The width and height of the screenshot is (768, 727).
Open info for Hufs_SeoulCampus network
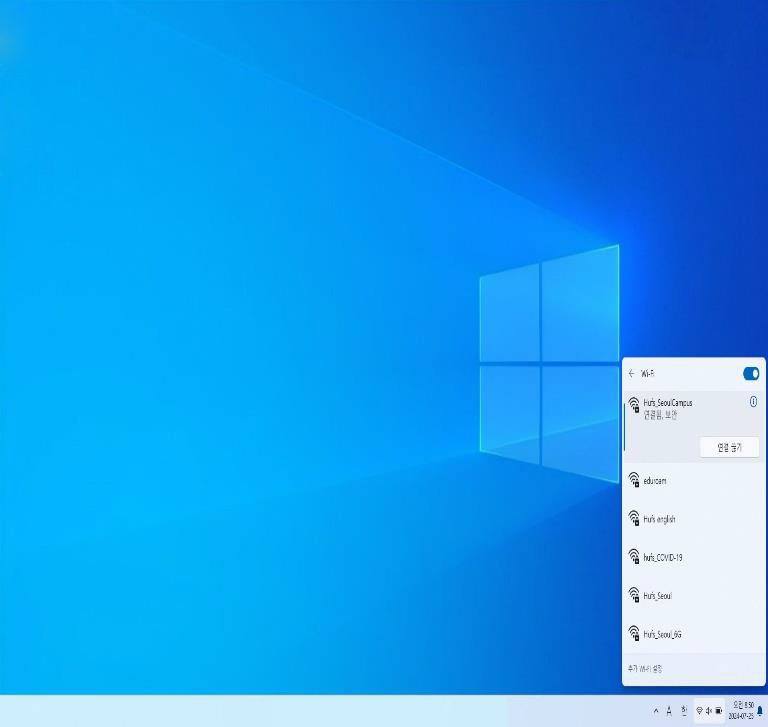(x=753, y=402)
